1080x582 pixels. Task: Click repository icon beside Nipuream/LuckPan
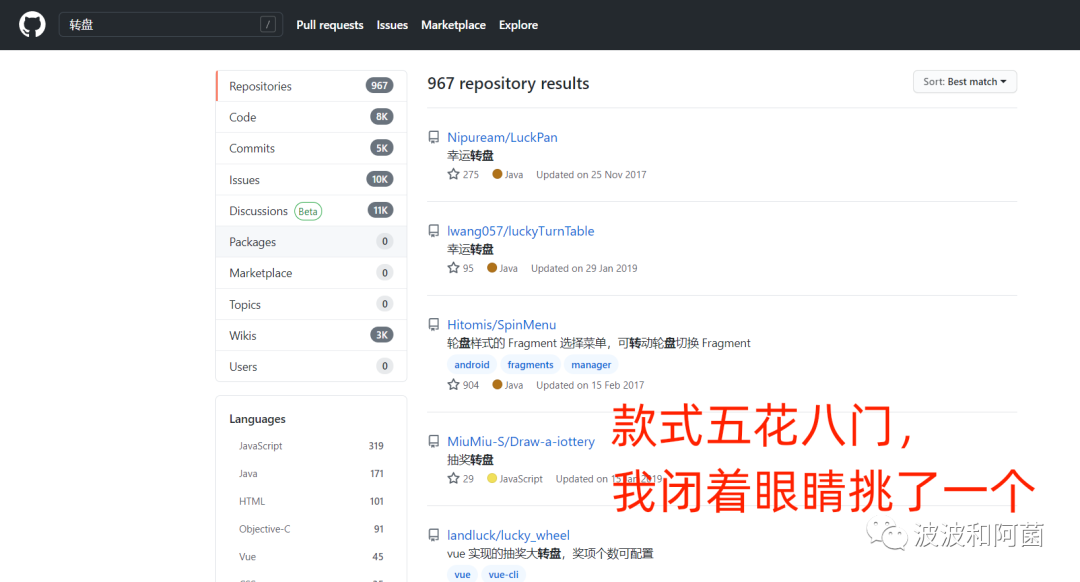(433, 137)
